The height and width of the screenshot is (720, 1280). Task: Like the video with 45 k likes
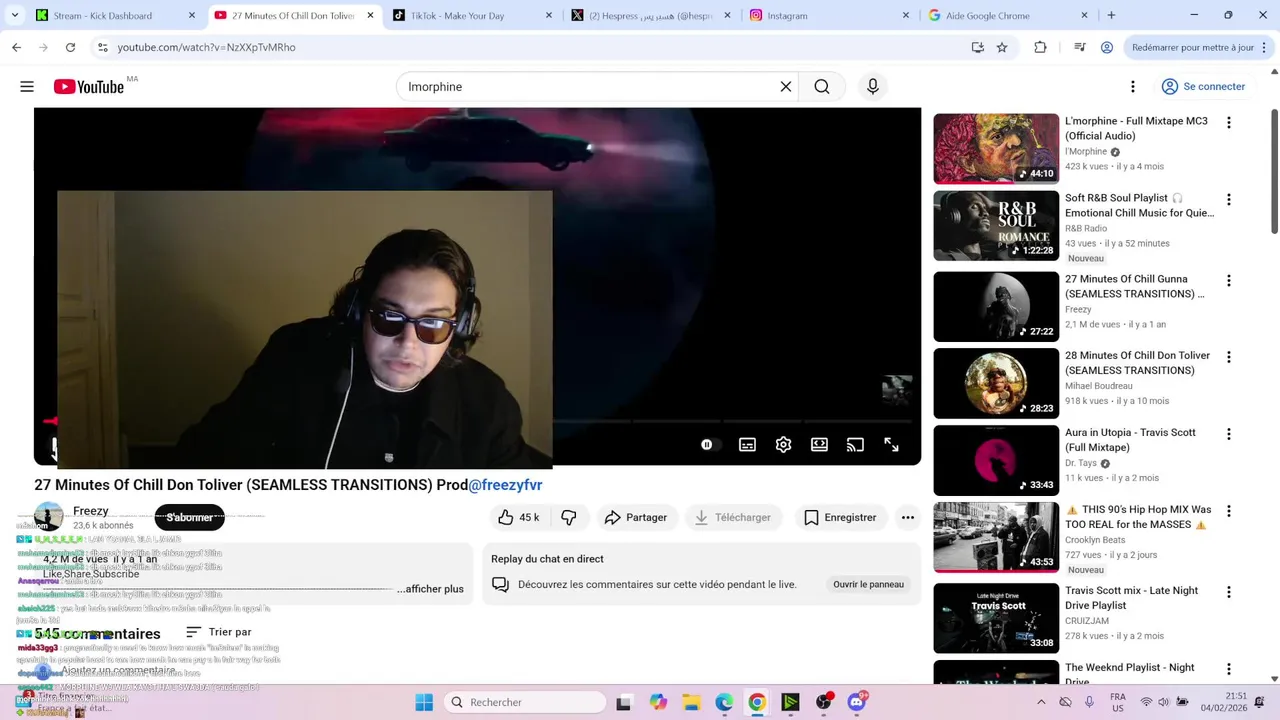tap(518, 517)
